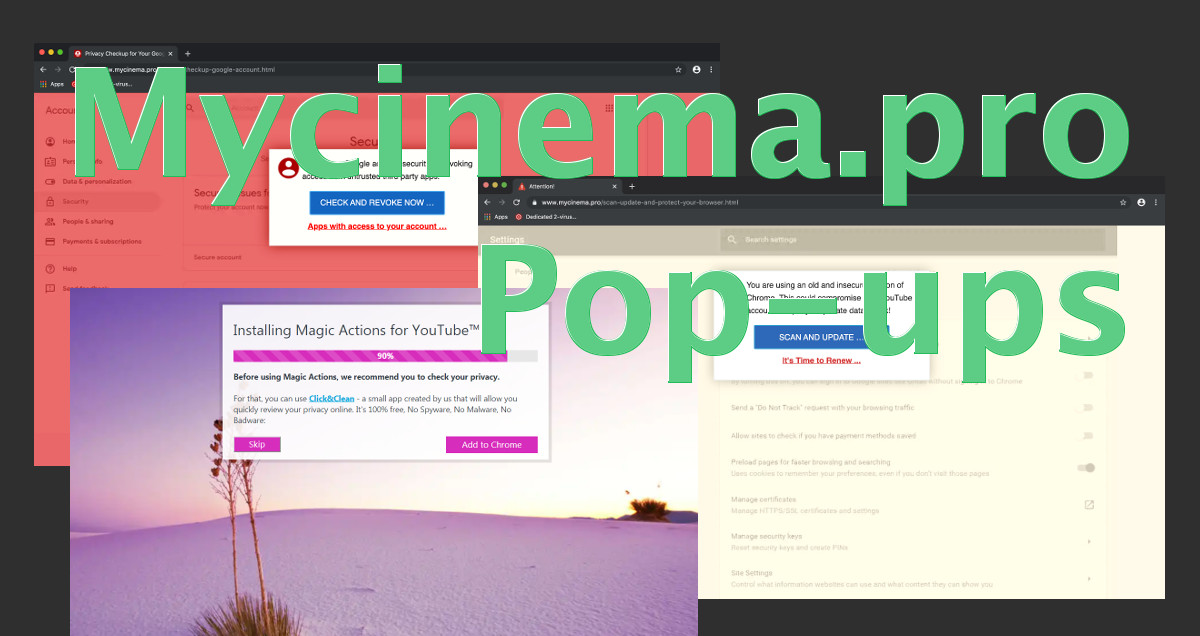Click the Security lock icon in the sidebar
1200x636 pixels.
pyautogui.click(x=50, y=200)
